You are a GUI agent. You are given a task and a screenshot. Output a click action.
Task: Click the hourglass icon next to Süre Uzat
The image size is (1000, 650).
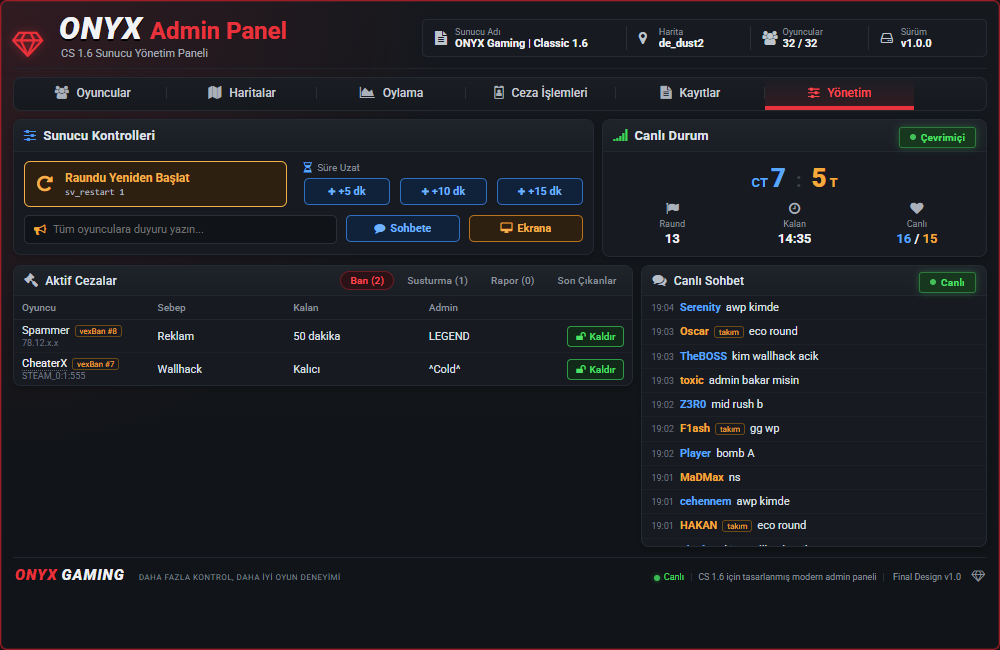point(307,167)
